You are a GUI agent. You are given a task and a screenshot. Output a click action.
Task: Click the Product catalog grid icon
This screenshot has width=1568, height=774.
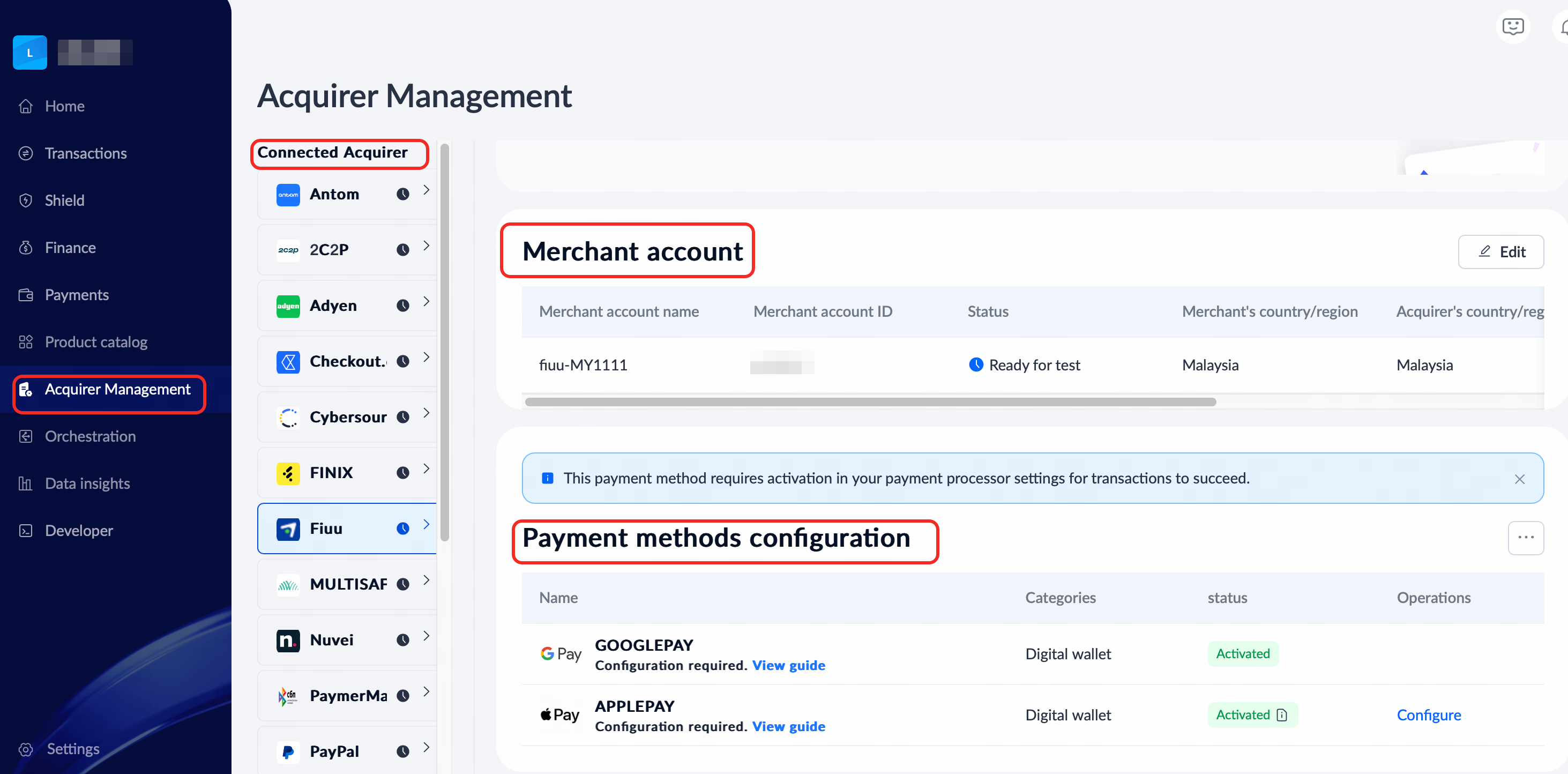click(x=26, y=342)
